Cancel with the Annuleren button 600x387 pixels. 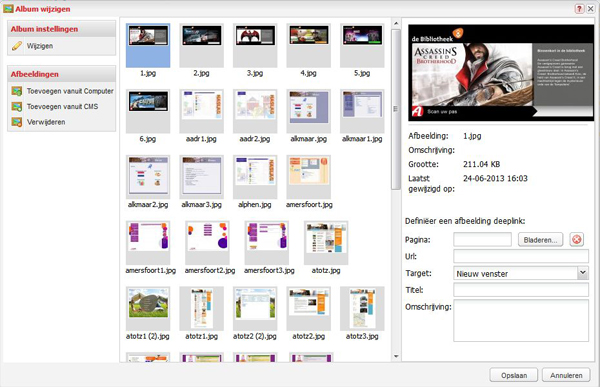566,376
